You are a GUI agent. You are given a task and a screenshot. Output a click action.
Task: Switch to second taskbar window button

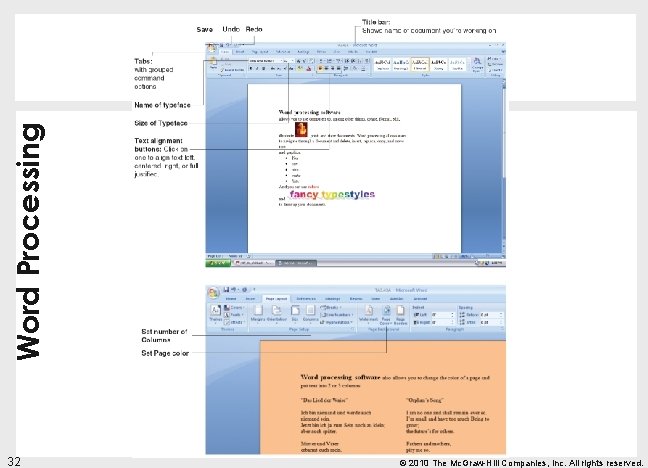(x=296, y=263)
